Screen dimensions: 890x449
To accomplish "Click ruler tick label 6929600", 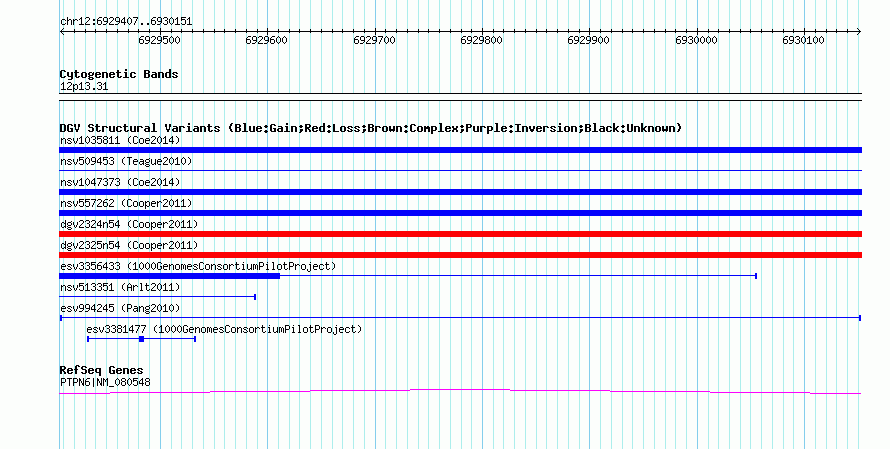I will point(267,40).
